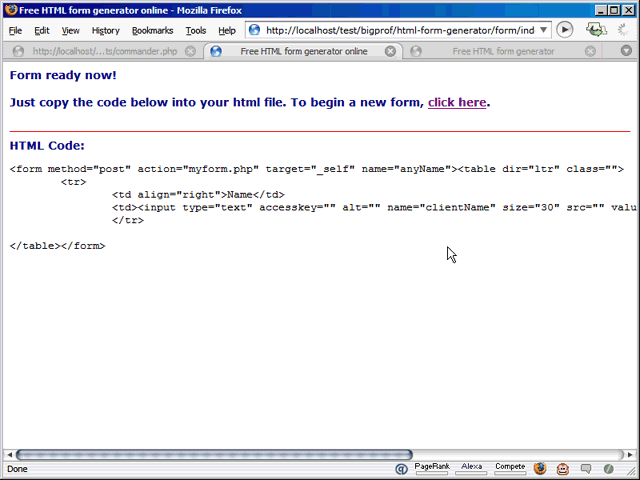Viewport: 640px width, 480px height.
Task: Maximize the Firefox window
Action: (x=614, y=10)
